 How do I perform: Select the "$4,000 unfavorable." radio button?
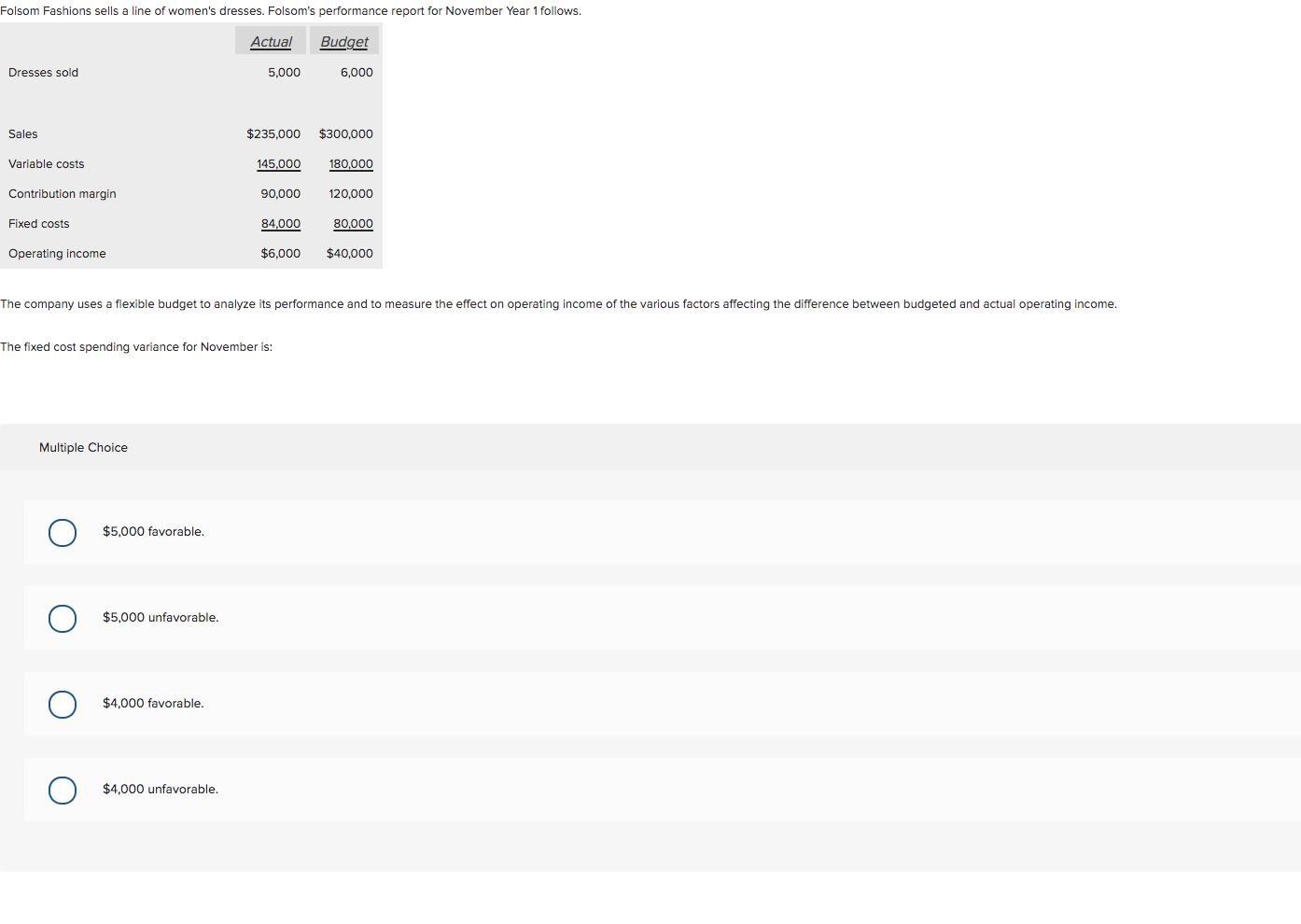pyautogui.click(x=62, y=790)
